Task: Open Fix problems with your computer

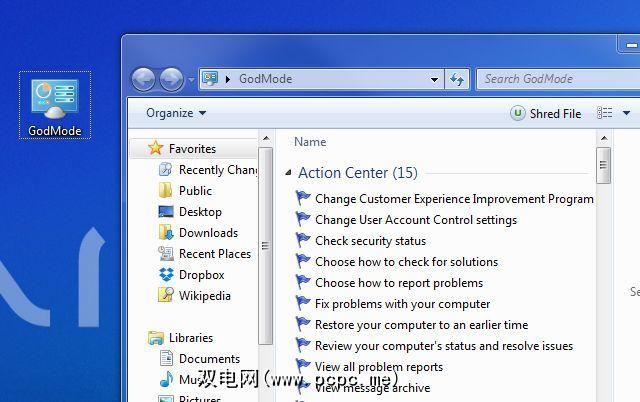Action: pyautogui.click(x=402, y=304)
